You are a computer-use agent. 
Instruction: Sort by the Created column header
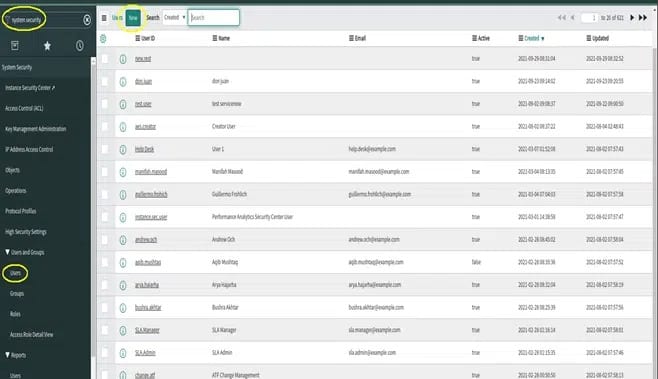(x=532, y=38)
